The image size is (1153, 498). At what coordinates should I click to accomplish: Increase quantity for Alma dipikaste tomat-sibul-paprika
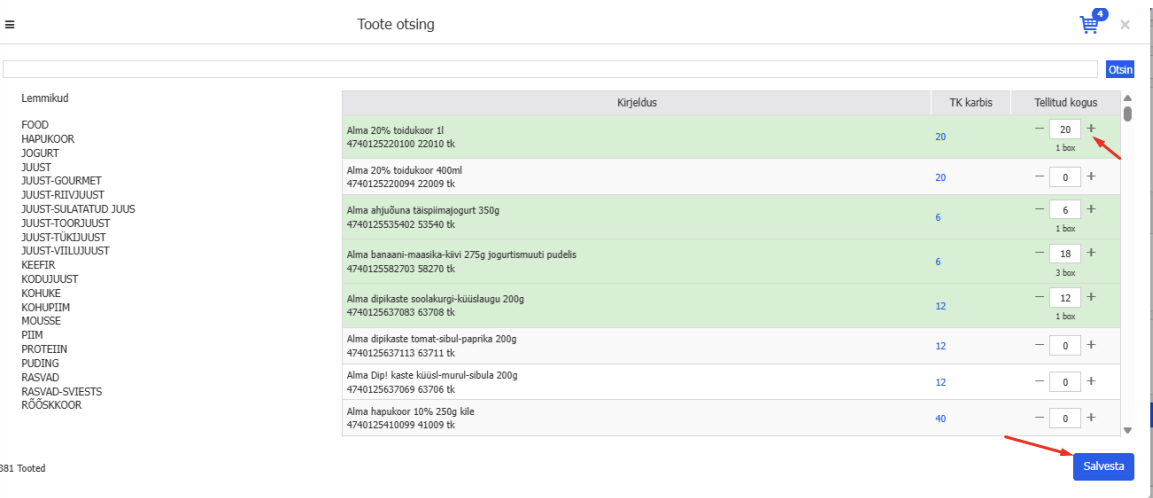click(x=1091, y=344)
